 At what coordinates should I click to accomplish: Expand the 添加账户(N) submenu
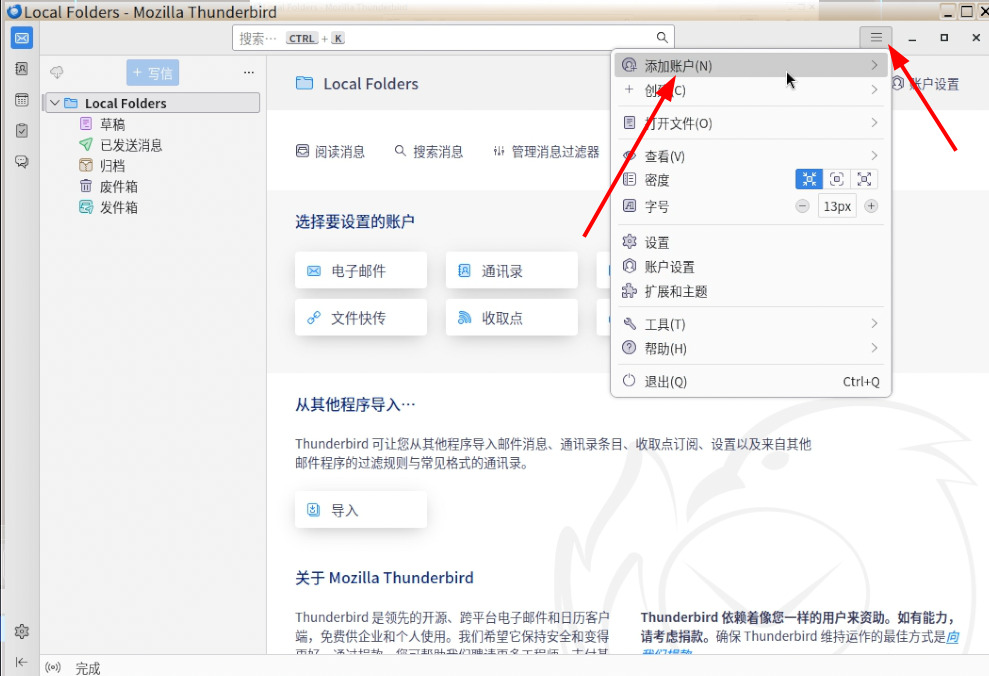[x=751, y=66]
